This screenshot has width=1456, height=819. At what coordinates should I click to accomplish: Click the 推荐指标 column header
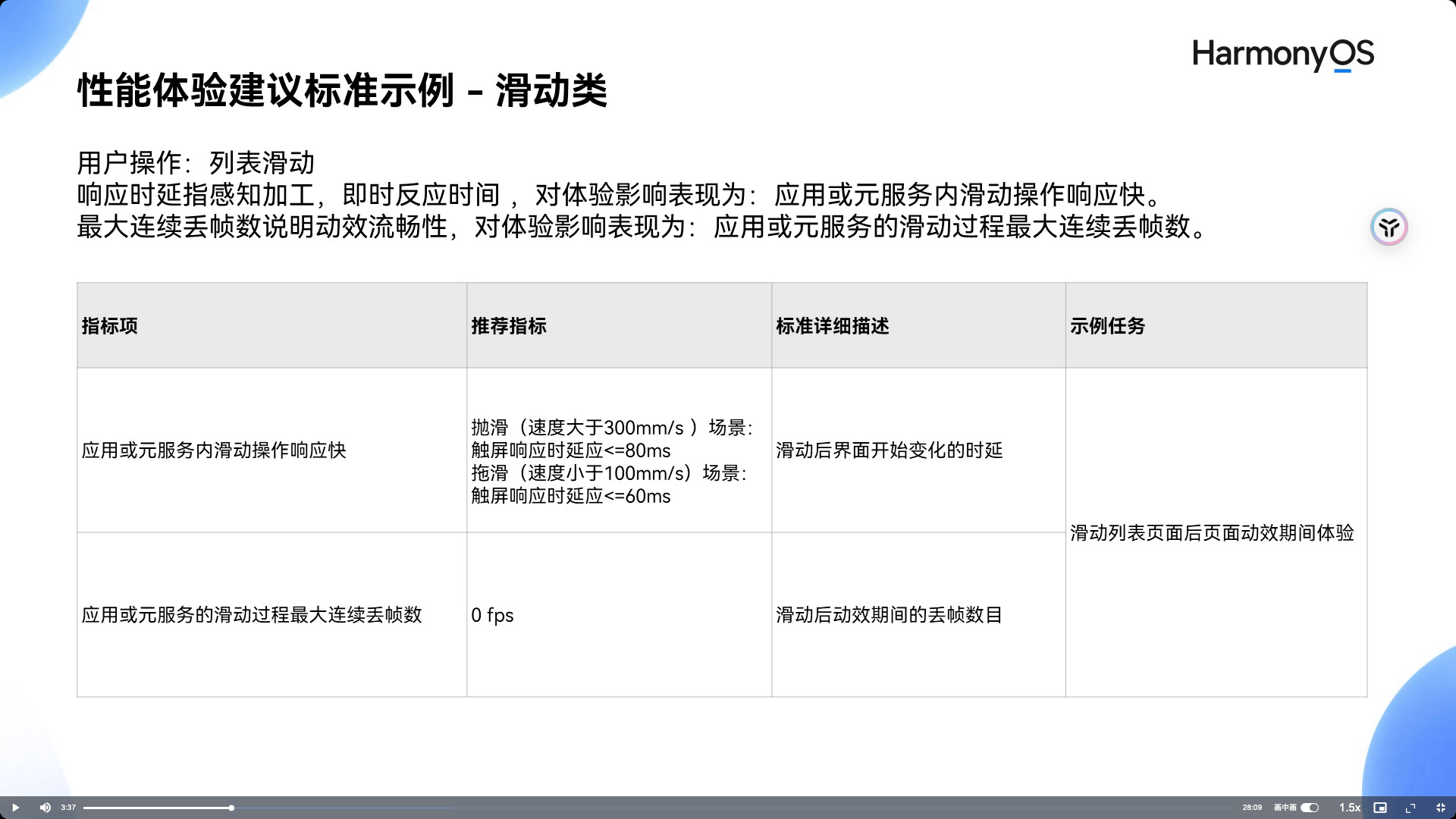pos(509,326)
